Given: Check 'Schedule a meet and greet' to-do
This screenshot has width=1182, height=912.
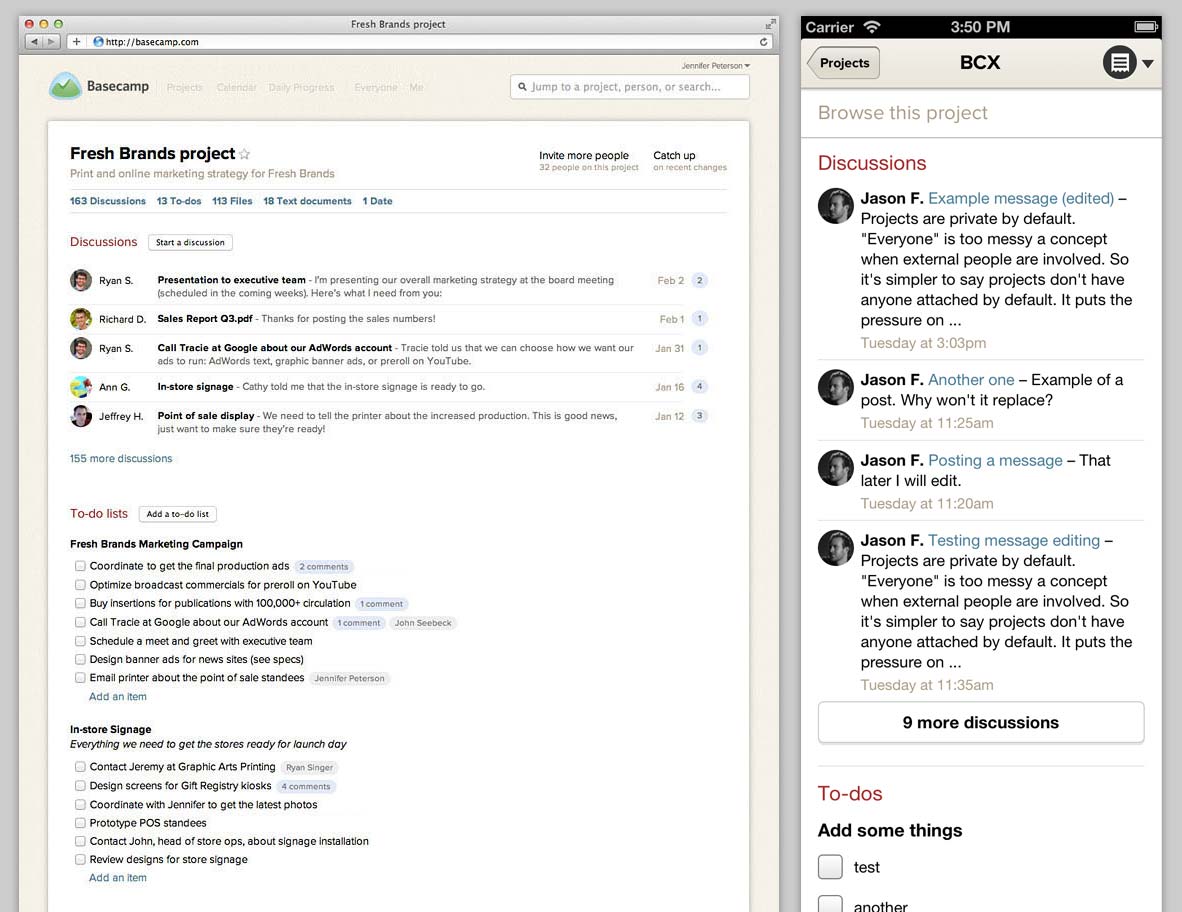Looking at the screenshot, I should point(80,641).
